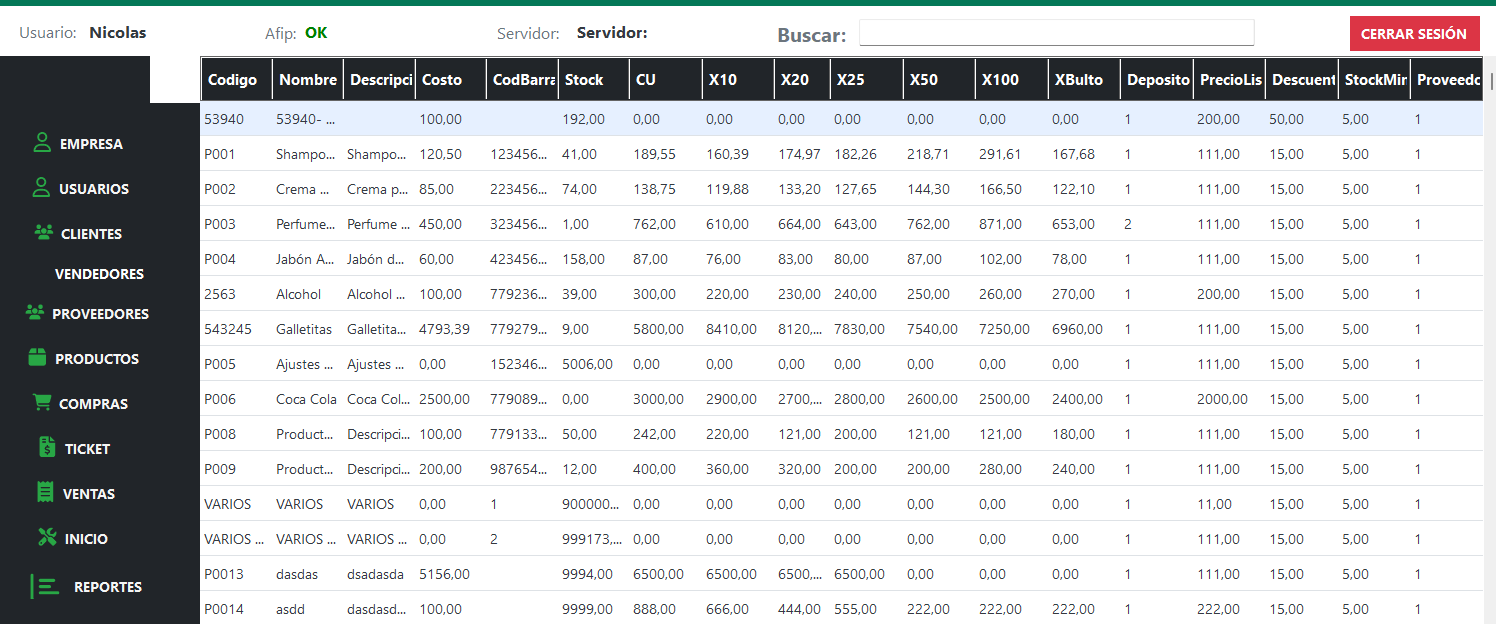Click the Empresa person icon in sidebar
This screenshot has height=624, width=1496.
coord(41,143)
